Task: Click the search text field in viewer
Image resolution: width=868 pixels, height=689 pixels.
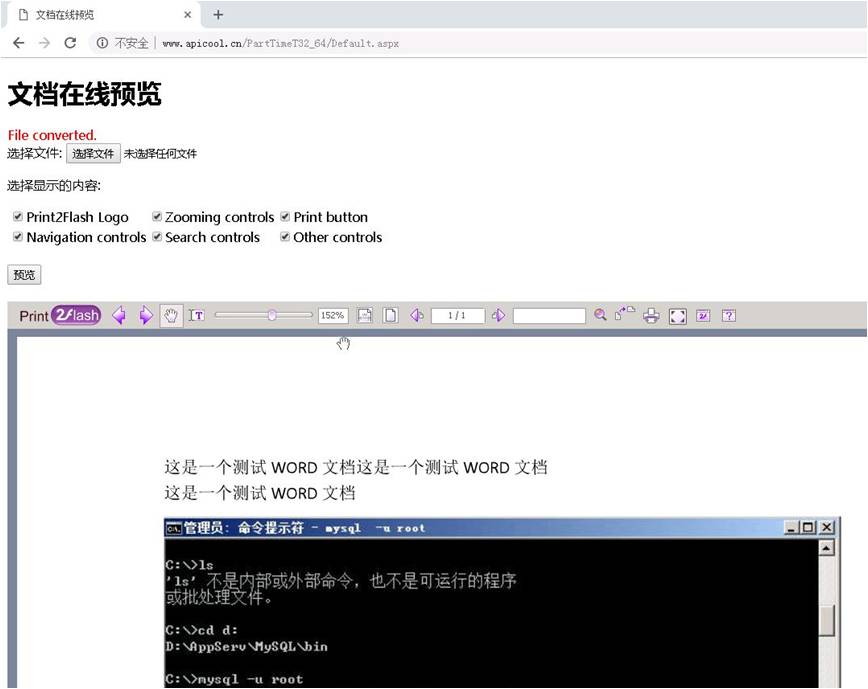Action: coord(549,315)
